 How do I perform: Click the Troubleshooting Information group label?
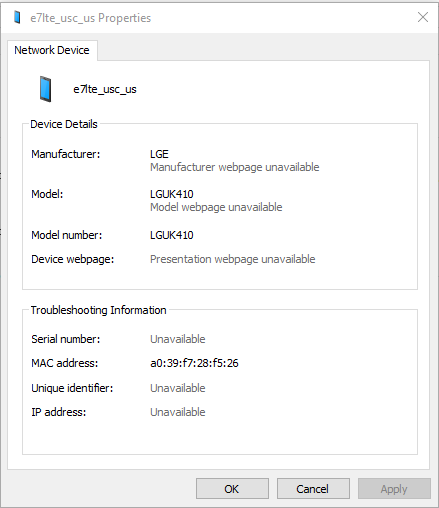[99, 310]
